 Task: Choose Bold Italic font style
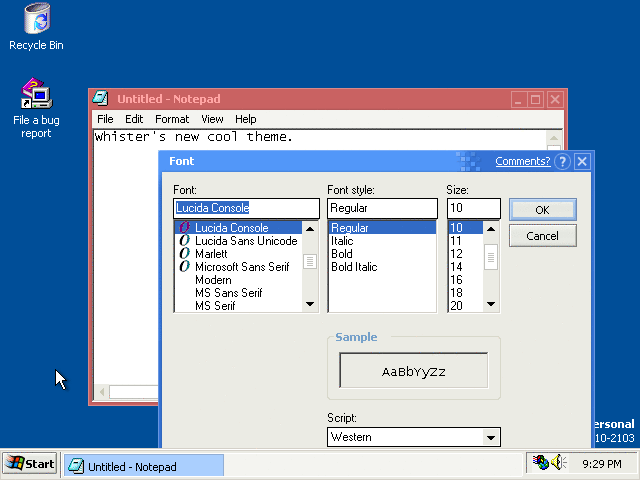[382, 267]
